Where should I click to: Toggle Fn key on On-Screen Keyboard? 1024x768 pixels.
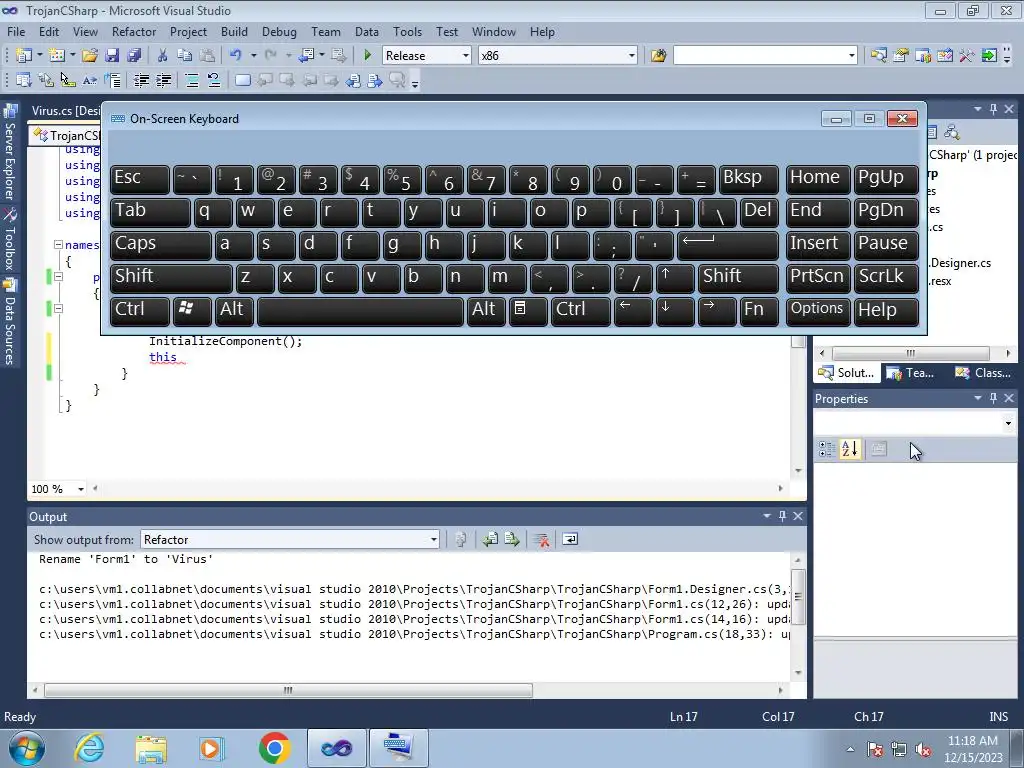coord(758,310)
